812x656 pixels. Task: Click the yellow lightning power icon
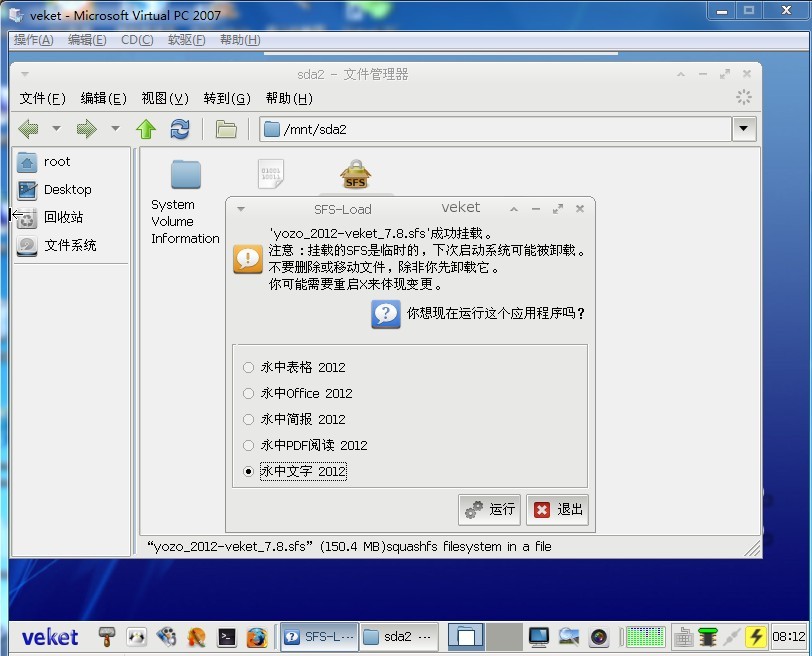756,637
